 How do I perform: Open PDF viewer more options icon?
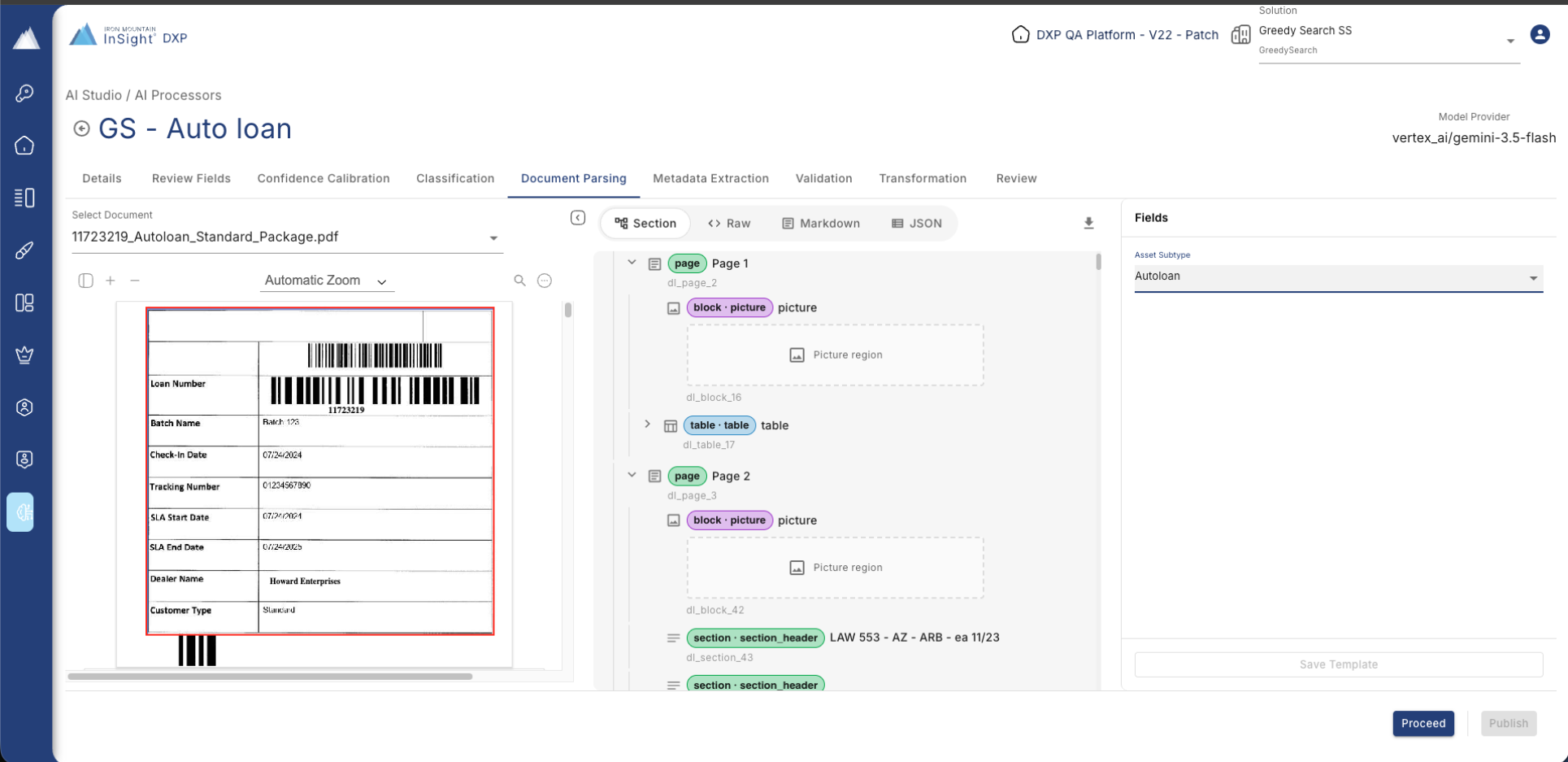[x=545, y=281]
